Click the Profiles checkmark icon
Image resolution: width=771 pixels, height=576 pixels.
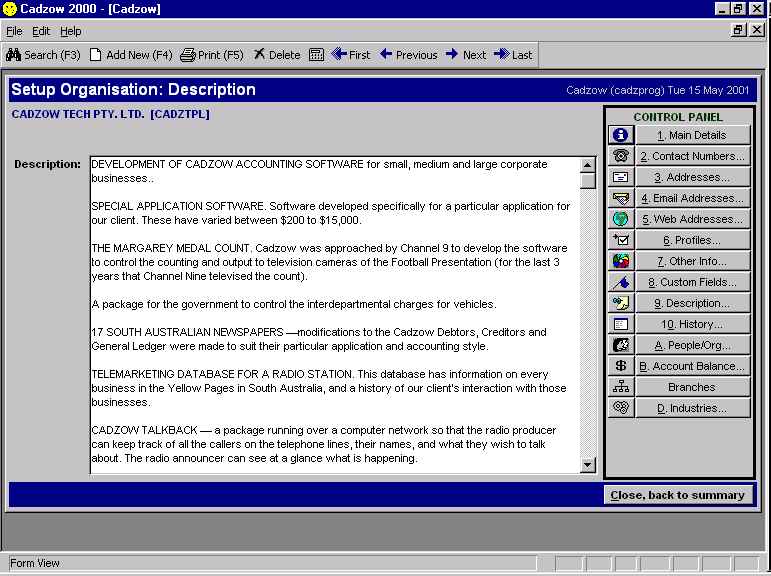tap(621, 240)
